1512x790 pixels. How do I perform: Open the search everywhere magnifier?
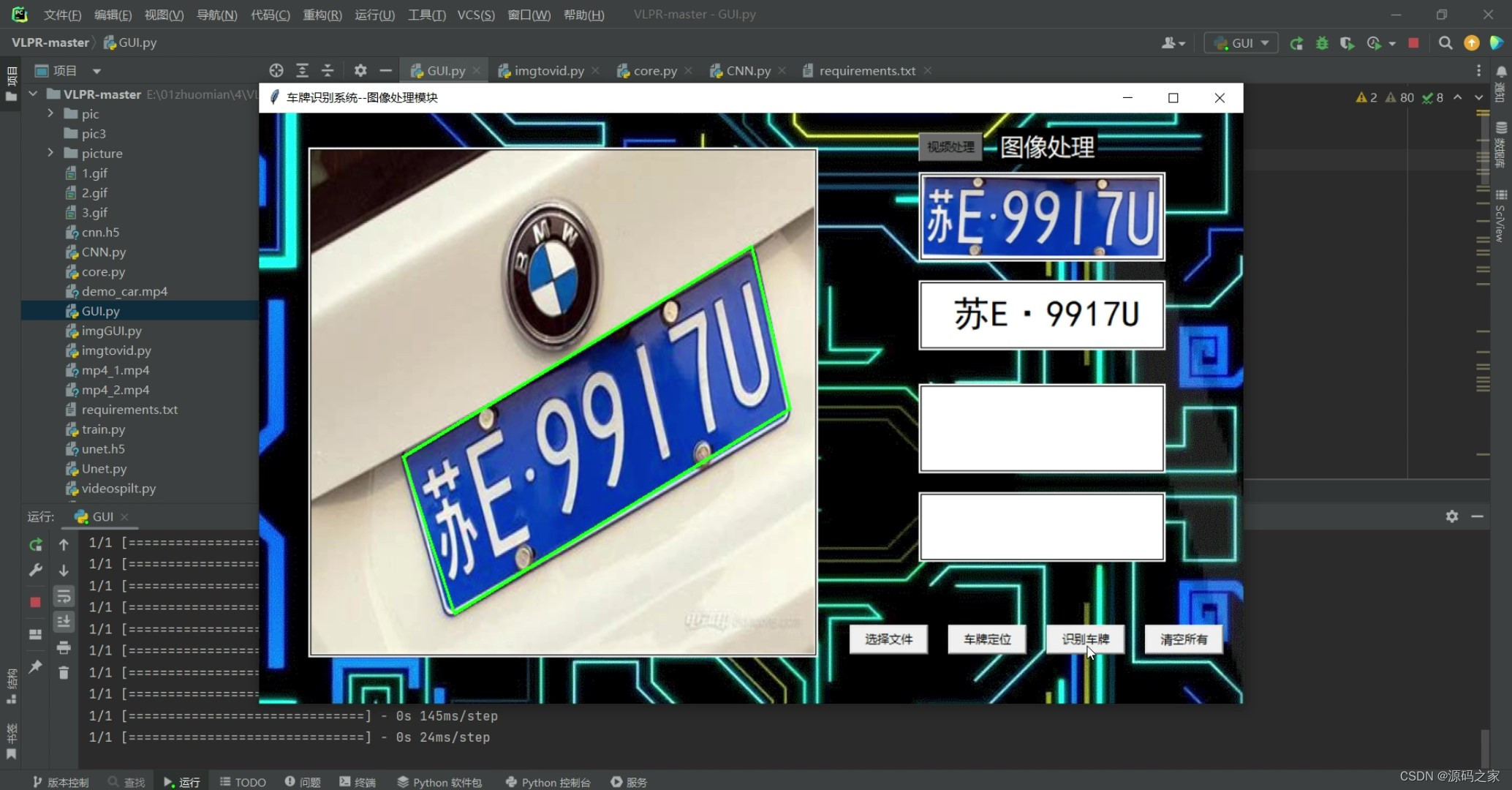click(x=1445, y=43)
